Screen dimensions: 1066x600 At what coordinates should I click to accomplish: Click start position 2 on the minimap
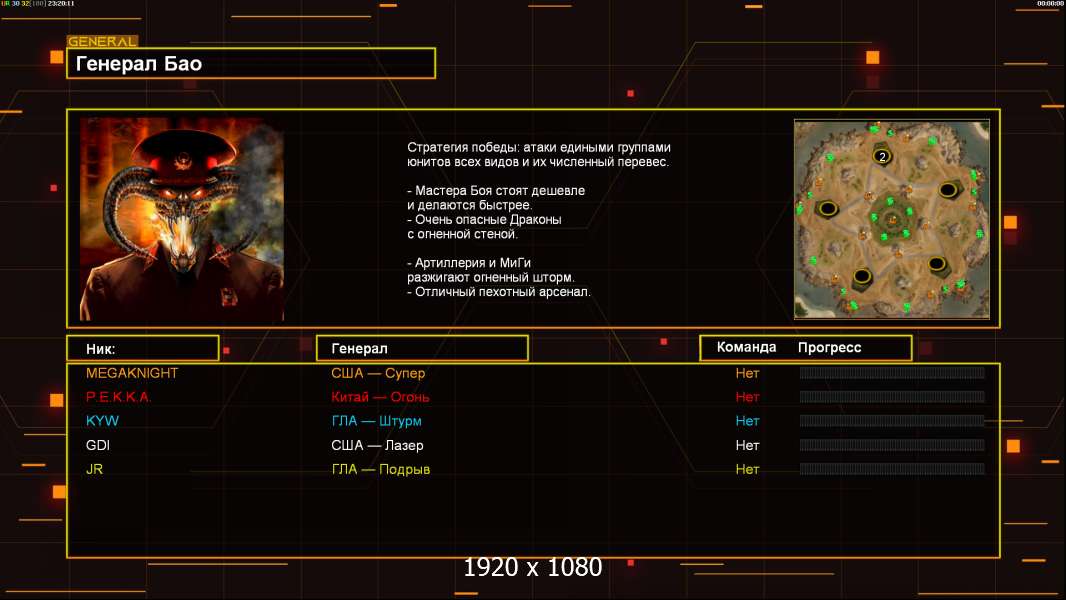pos(882,156)
